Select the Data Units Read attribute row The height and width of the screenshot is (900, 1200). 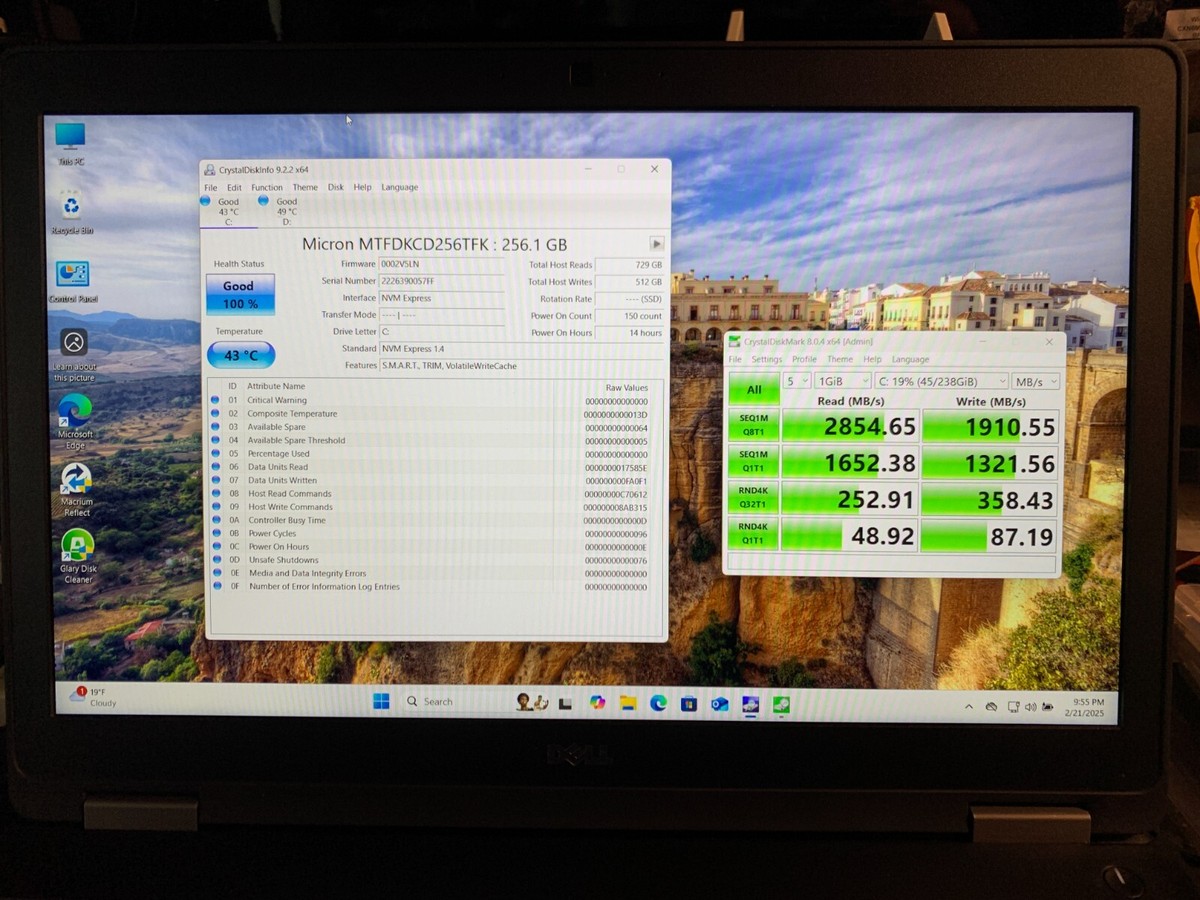point(431,467)
